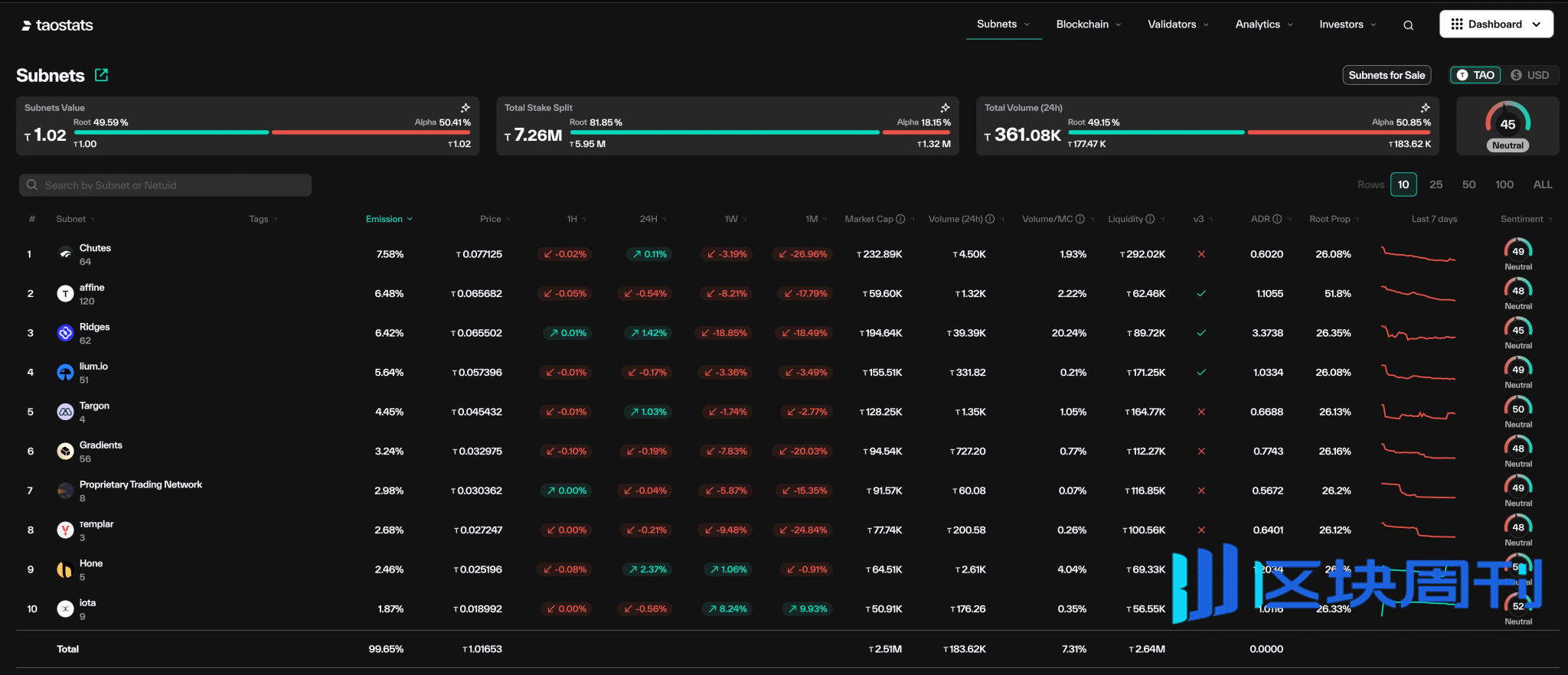Open the Dashboard dropdown
The image size is (1568, 675).
pyautogui.click(x=1495, y=24)
